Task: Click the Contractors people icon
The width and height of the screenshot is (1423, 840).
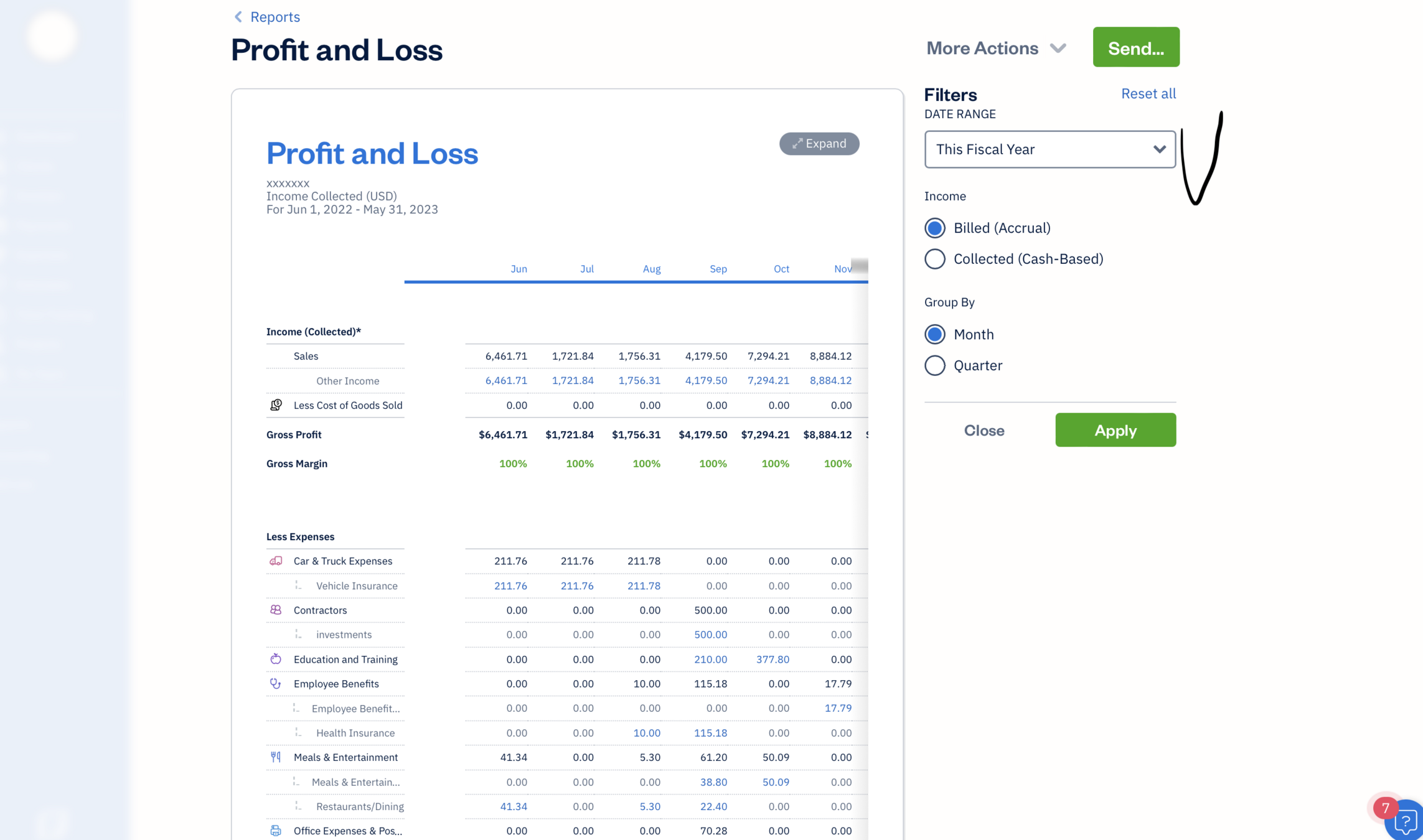Action: click(x=276, y=610)
